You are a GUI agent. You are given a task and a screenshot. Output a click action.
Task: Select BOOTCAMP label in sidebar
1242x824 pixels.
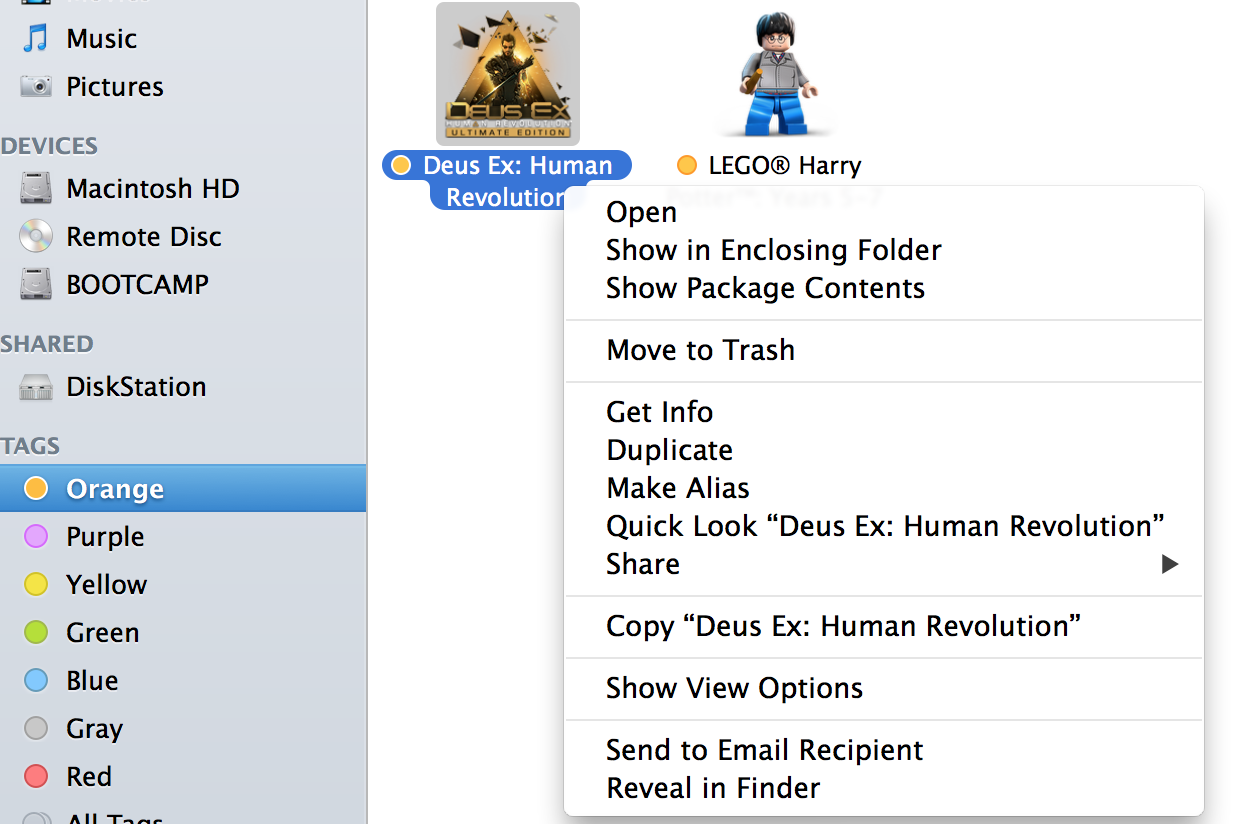point(137,285)
